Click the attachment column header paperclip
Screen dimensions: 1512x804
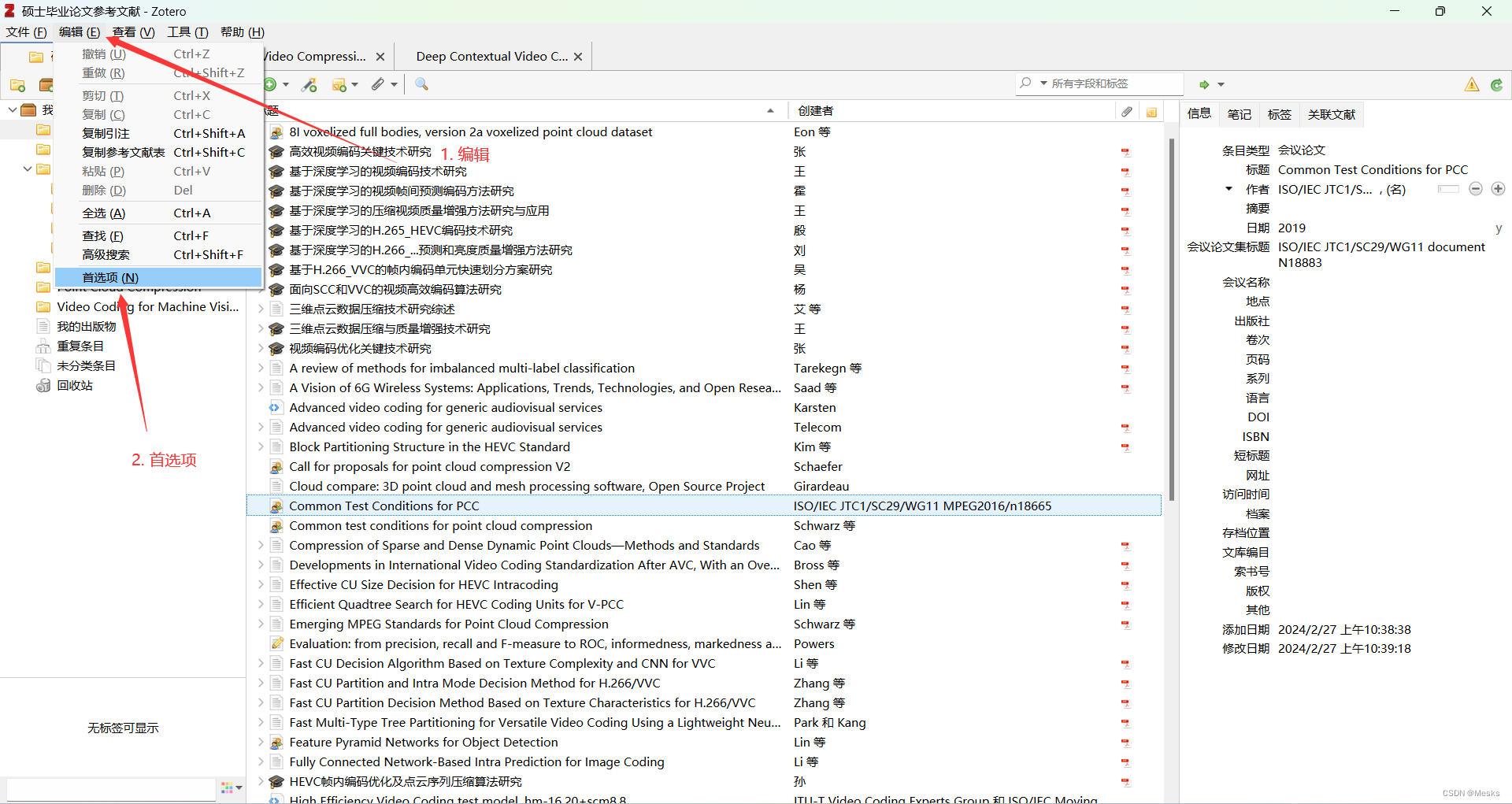(x=1127, y=112)
